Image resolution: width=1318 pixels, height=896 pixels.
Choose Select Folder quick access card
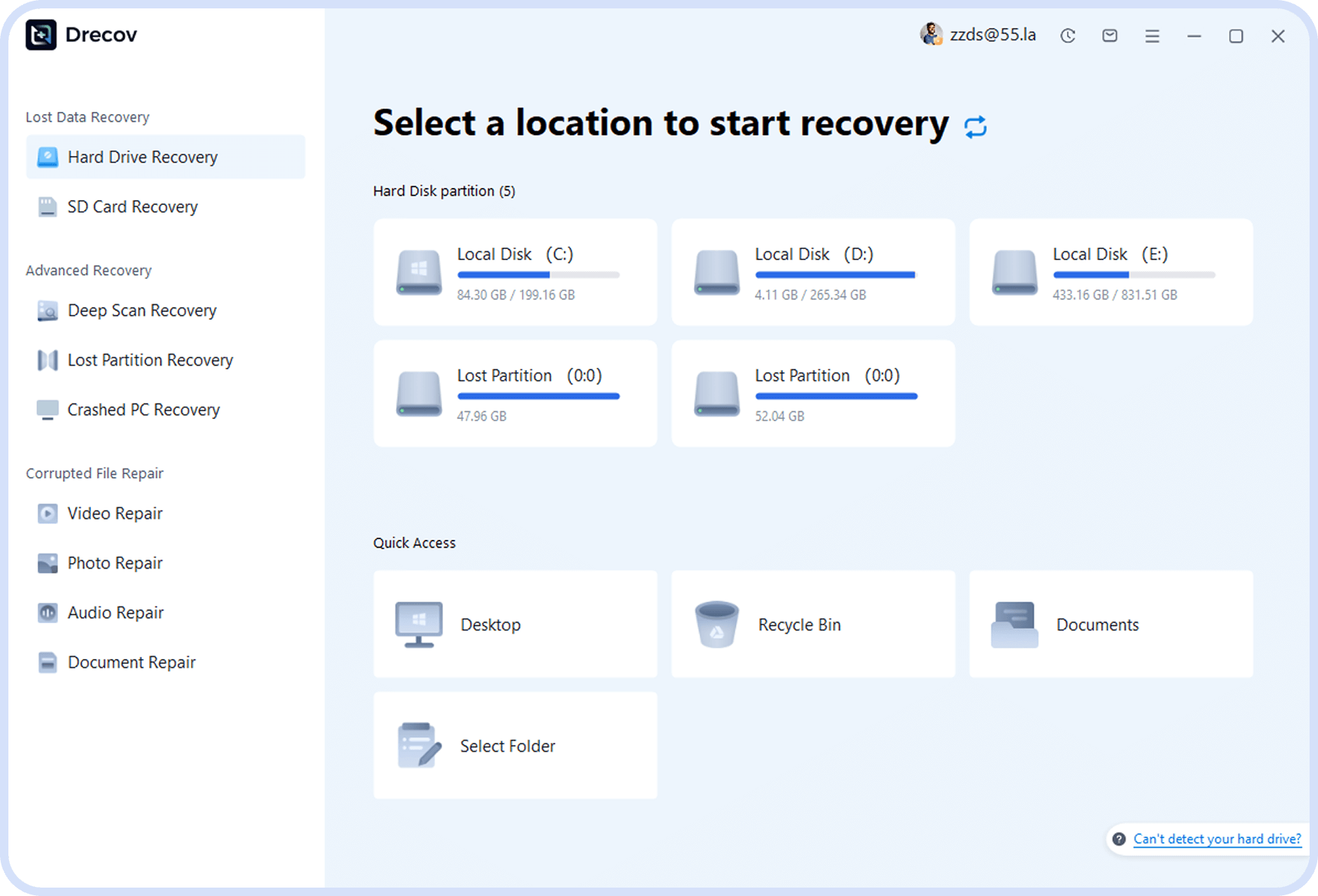[515, 746]
